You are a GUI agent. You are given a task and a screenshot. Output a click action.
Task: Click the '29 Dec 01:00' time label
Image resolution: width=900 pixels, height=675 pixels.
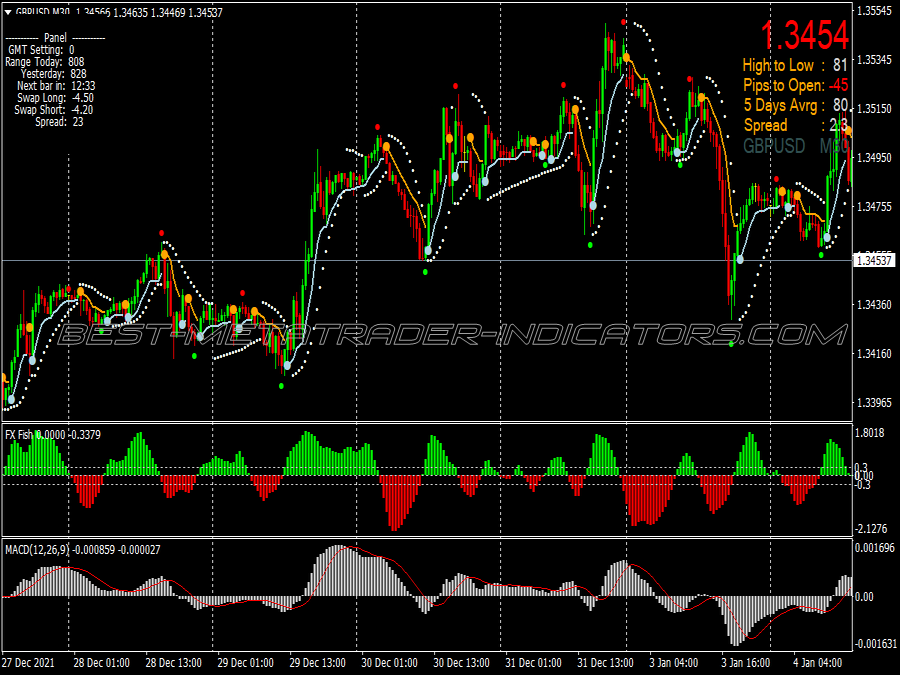click(246, 663)
